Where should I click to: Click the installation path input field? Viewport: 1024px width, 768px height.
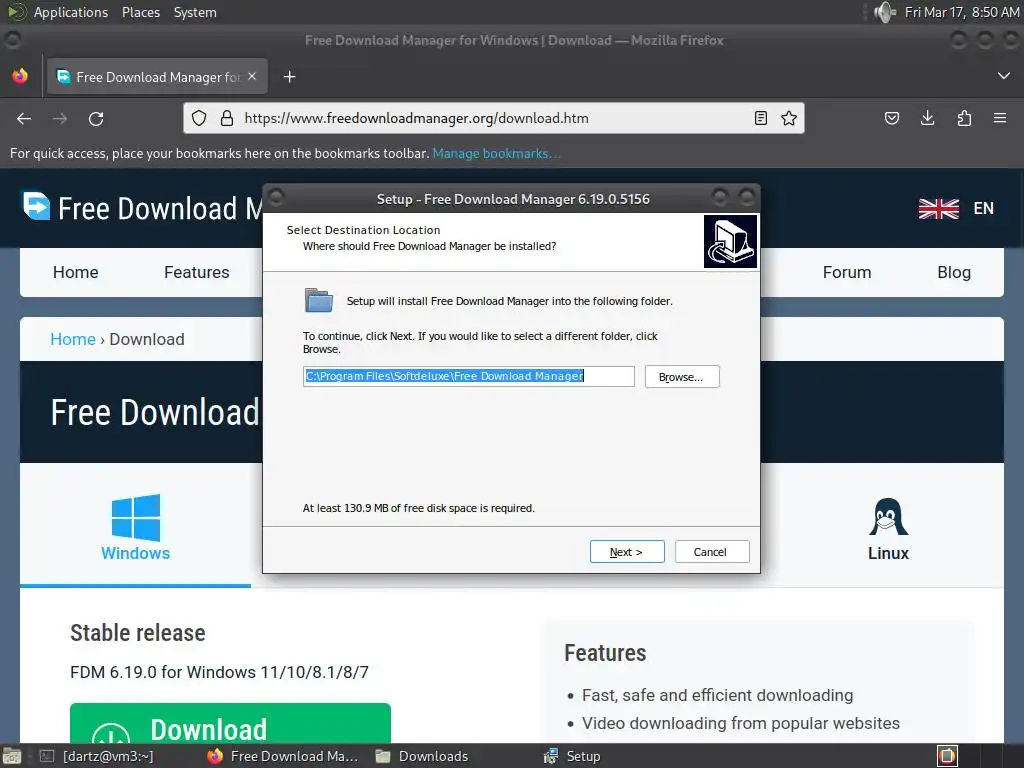pyautogui.click(x=468, y=376)
